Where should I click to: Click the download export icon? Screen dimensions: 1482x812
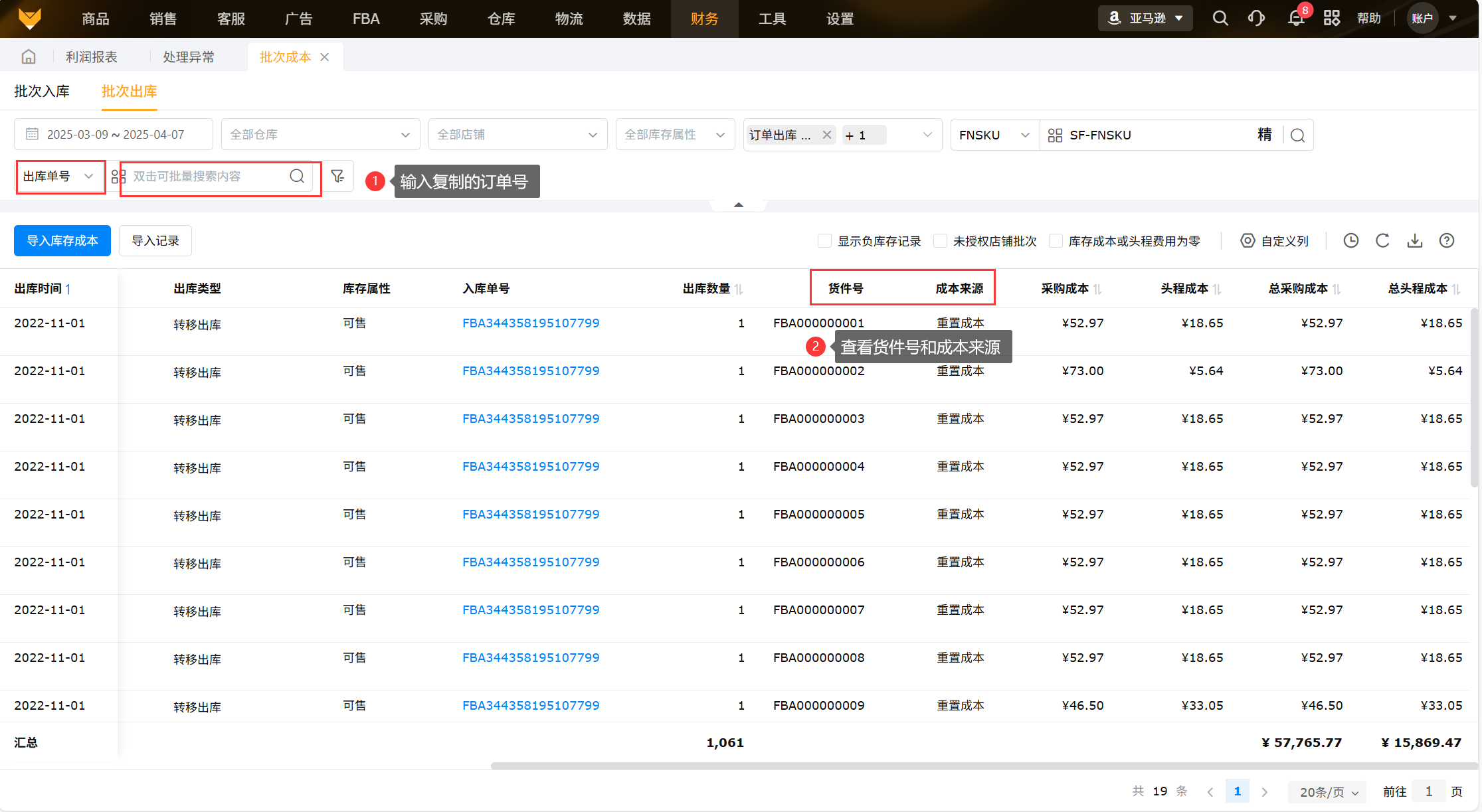[x=1414, y=240]
